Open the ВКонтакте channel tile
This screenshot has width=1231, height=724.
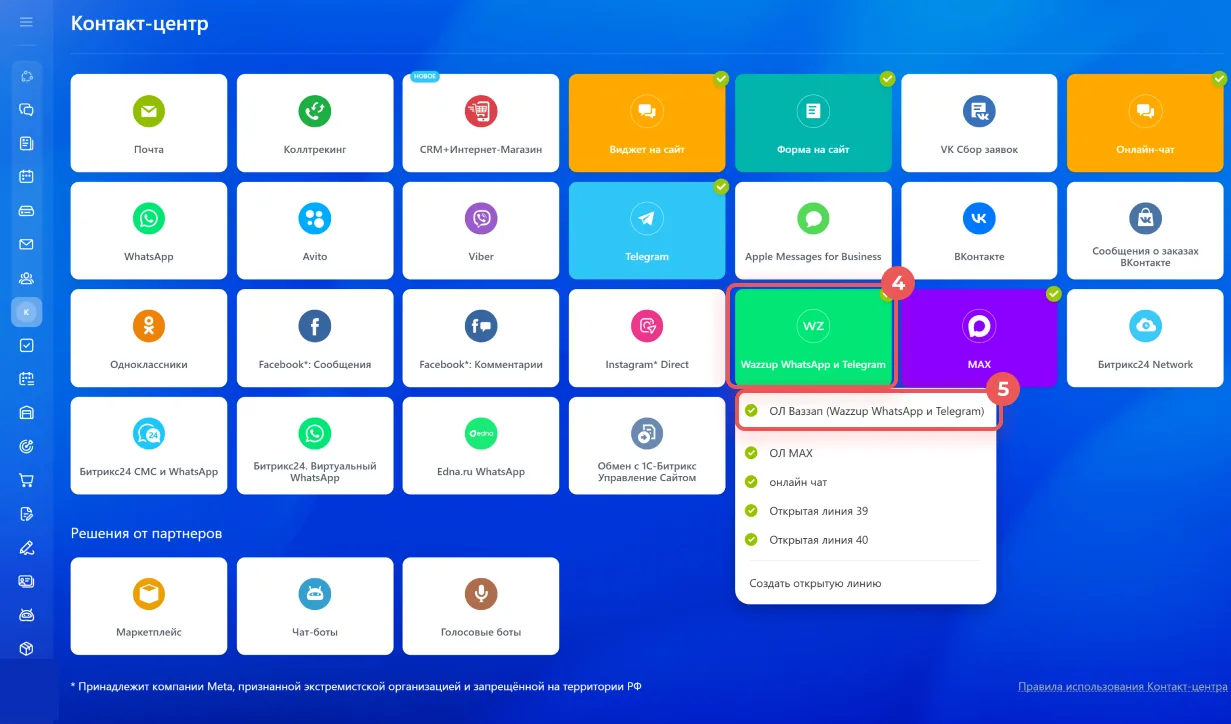point(979,230)
